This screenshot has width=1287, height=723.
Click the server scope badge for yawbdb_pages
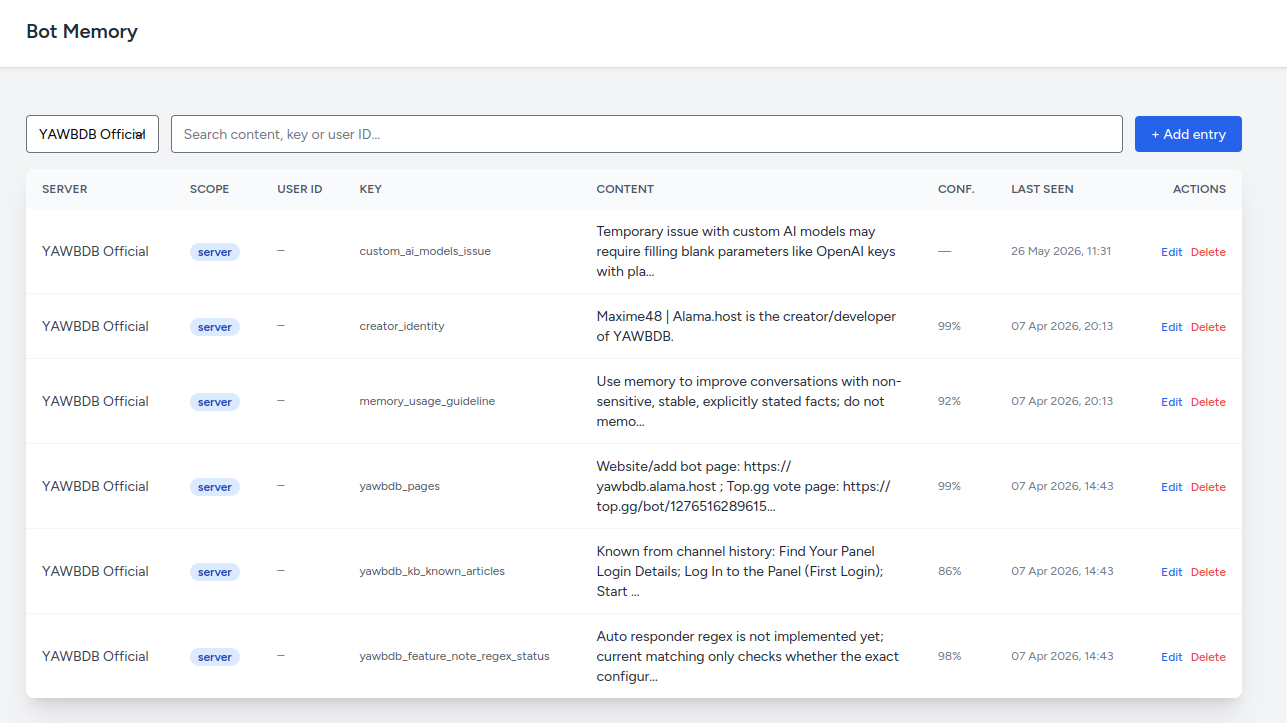(215, 487)
